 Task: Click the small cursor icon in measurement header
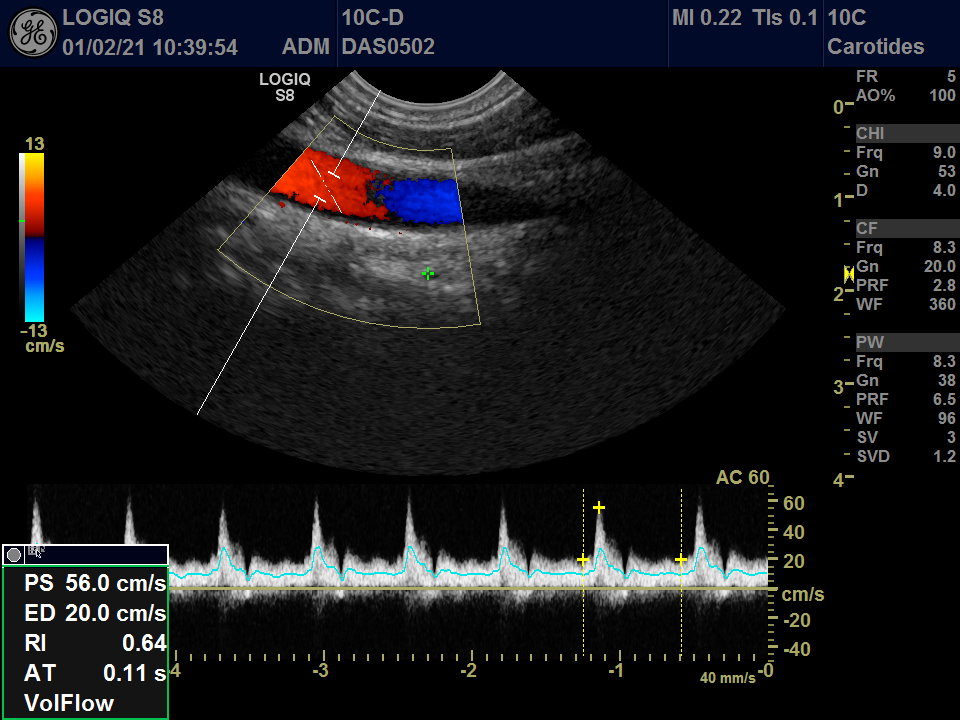pos(34,552)
